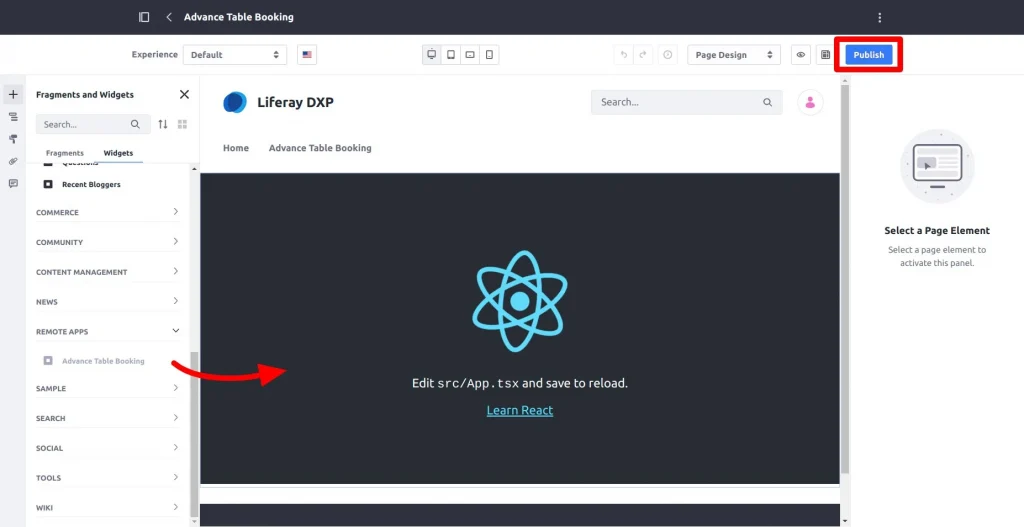Close the Fragments and Widgets panel
1024x527 pixels.
(x=184, y=95)
